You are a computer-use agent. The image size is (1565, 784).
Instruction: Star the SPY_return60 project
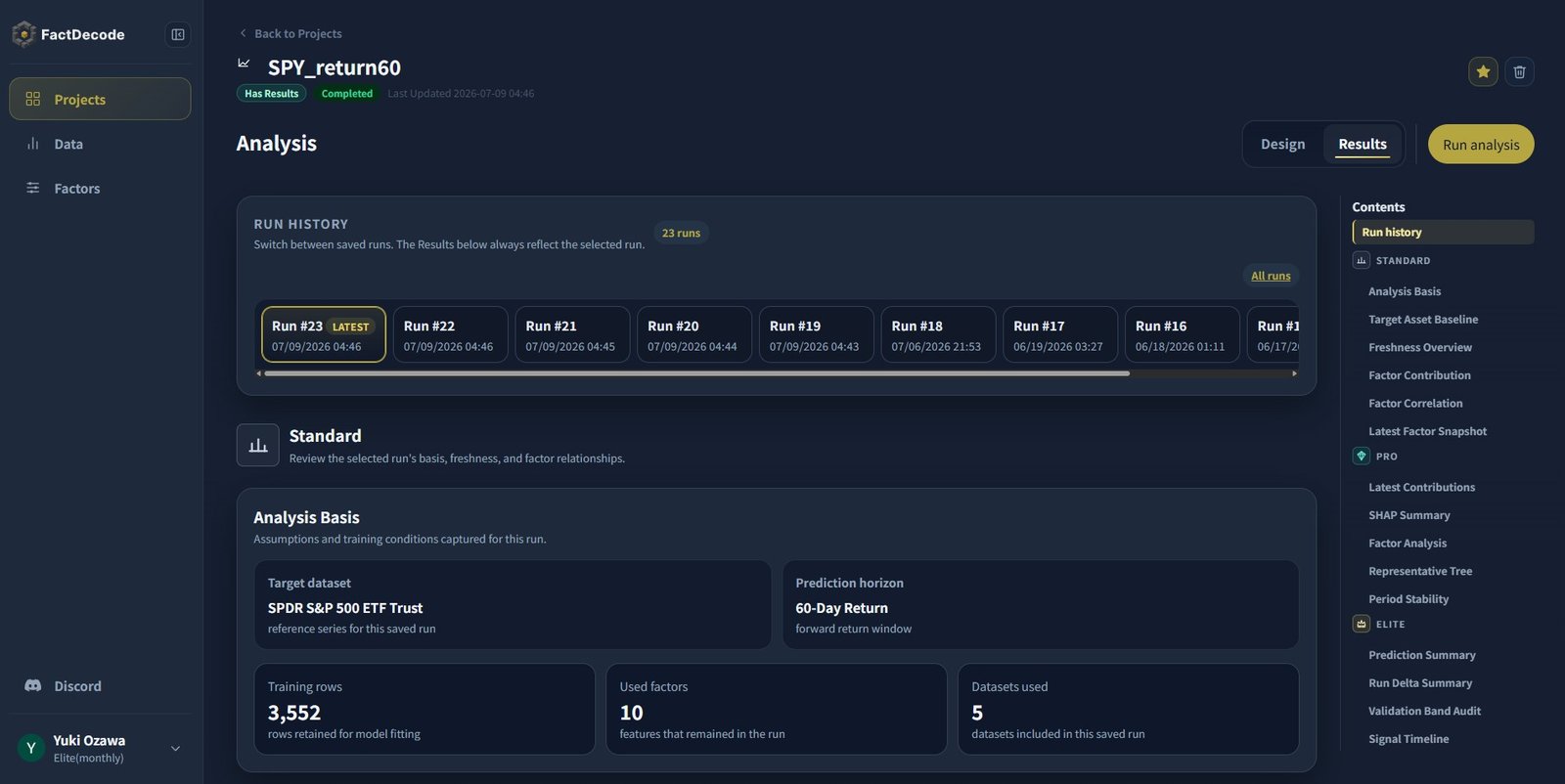point(1483,71)
